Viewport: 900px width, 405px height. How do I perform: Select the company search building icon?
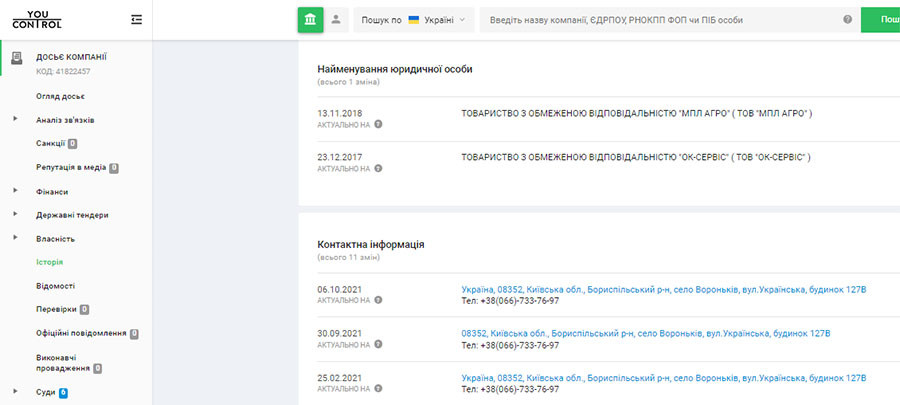tap(311, 20)
